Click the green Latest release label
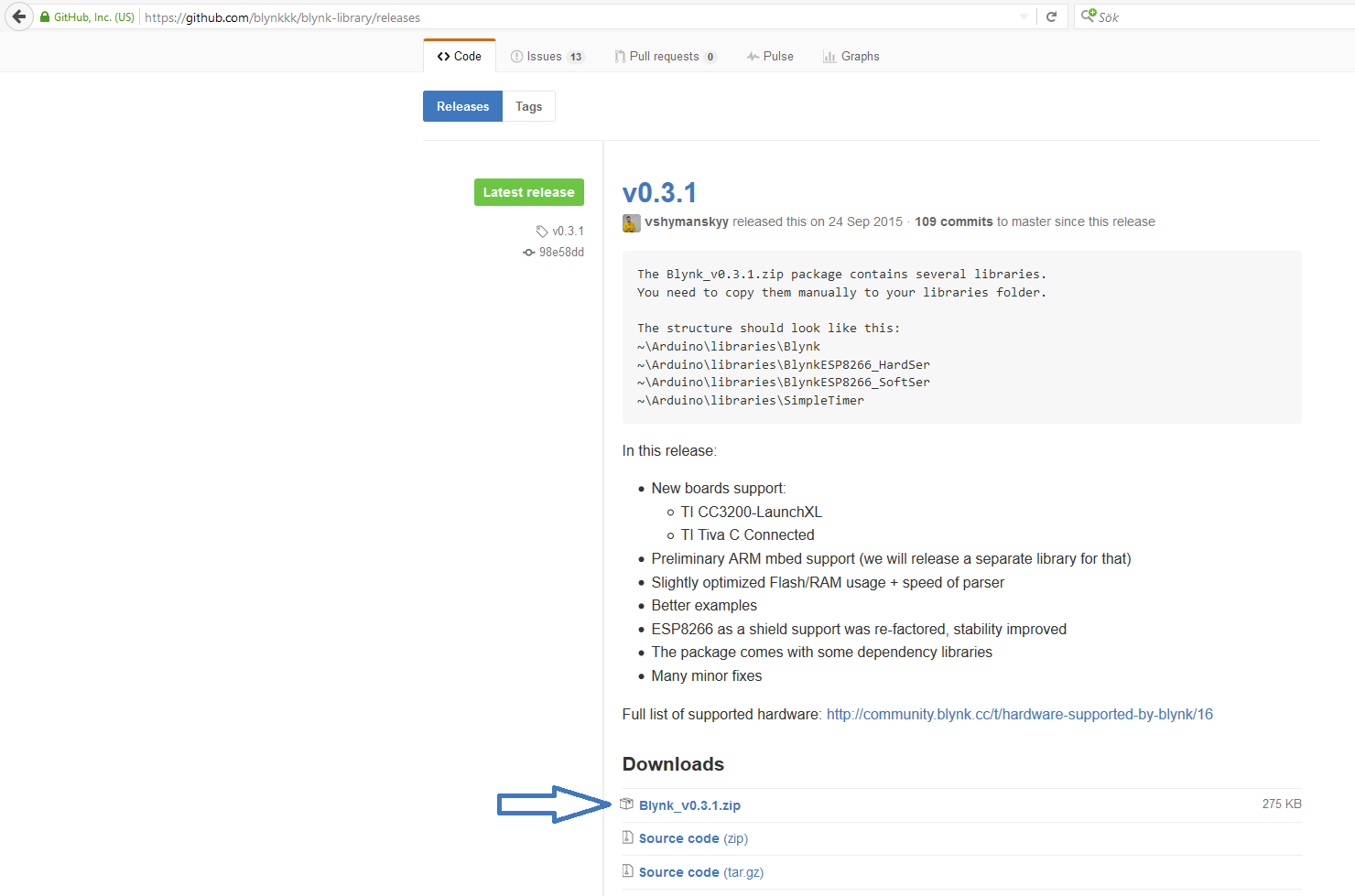 pyautogui.click(x=529, y=192)
